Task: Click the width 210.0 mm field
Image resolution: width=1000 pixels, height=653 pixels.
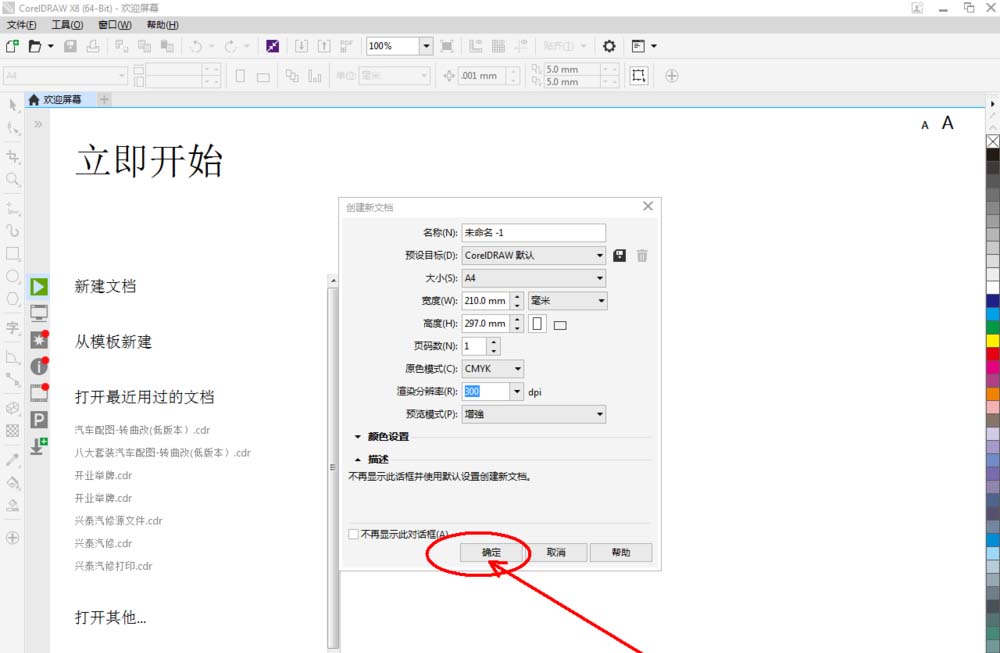Action: (x=485, y=300)
